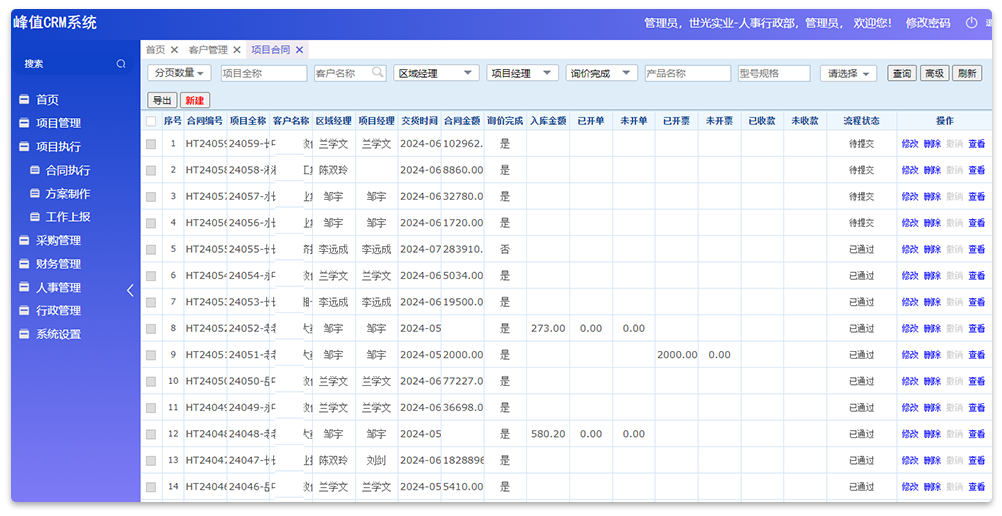Click the 财务管理 sidebar menu icon
The width and height of the screenshot is (1002, 516).
(x=24, y=263)
